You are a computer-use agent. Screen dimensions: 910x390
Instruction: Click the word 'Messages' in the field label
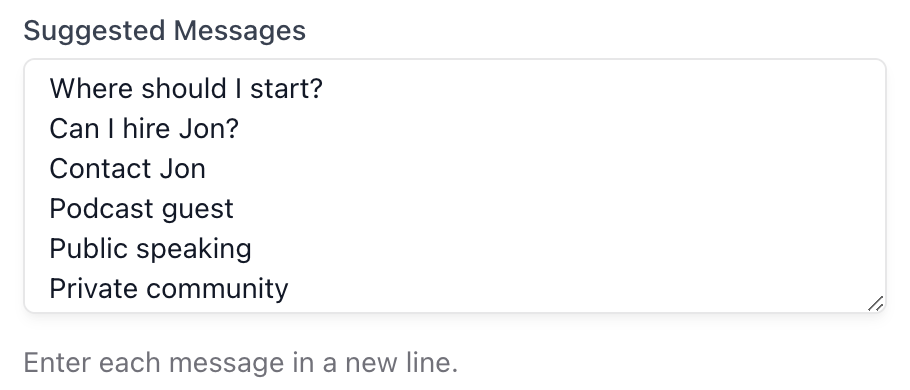click(240, 30)
